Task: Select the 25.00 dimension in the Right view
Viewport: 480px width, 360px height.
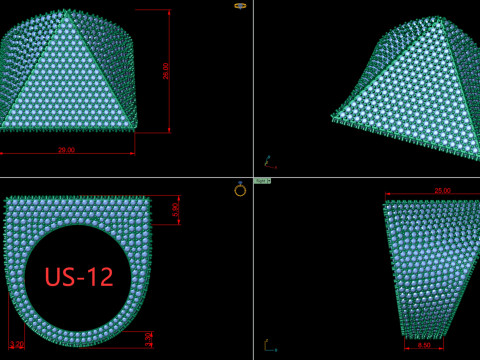Action: coord(442,191)
